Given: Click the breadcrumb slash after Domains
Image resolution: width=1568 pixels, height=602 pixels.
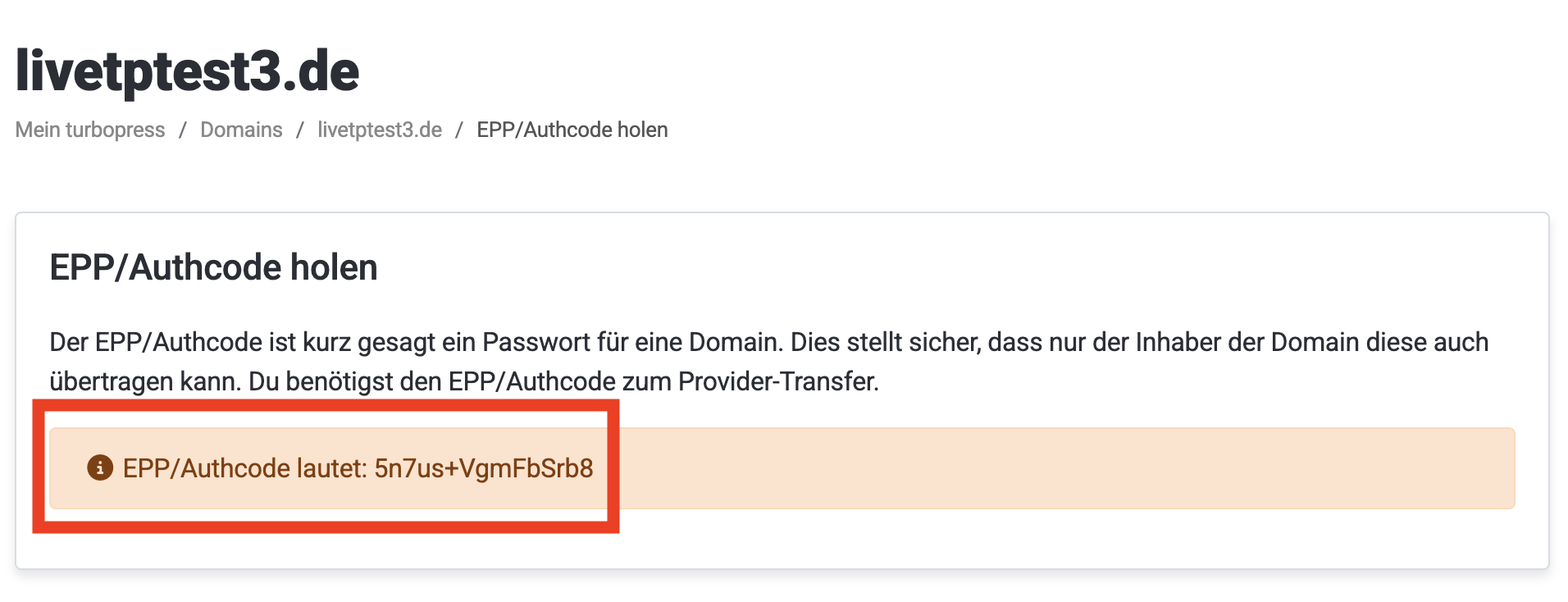Looking at the screenshot, I should click(x=300, y=130).
